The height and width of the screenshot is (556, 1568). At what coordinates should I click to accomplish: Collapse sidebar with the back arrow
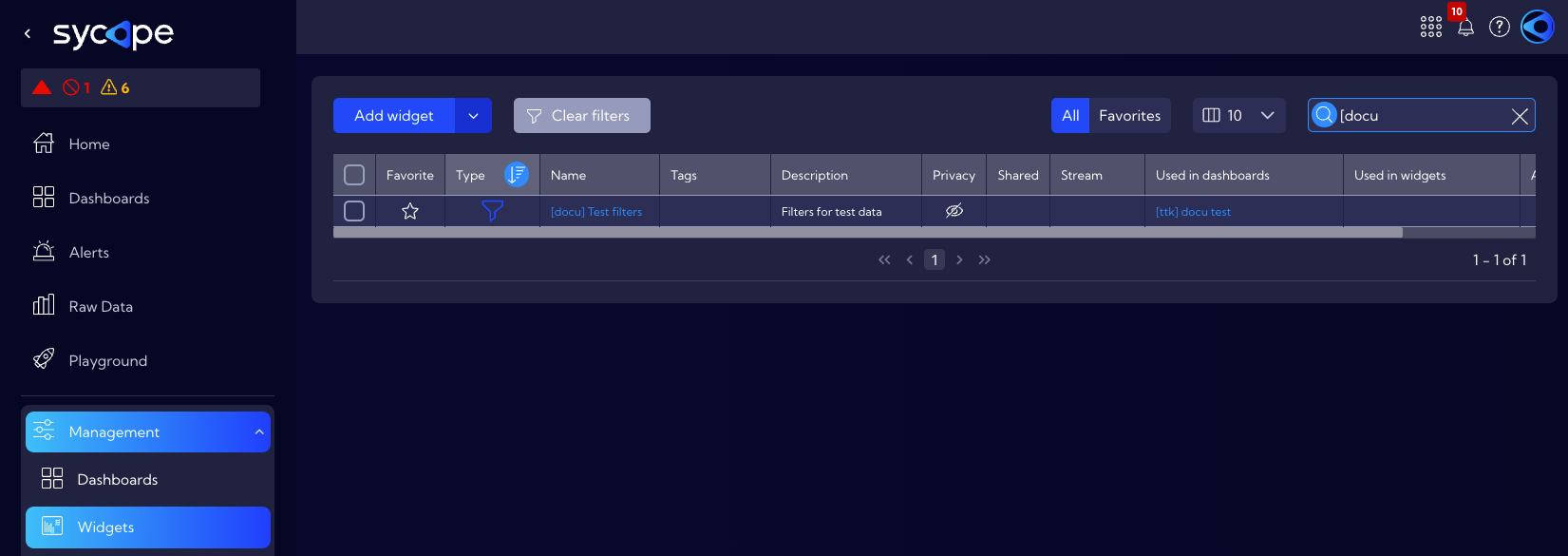[x=28, y=33]
